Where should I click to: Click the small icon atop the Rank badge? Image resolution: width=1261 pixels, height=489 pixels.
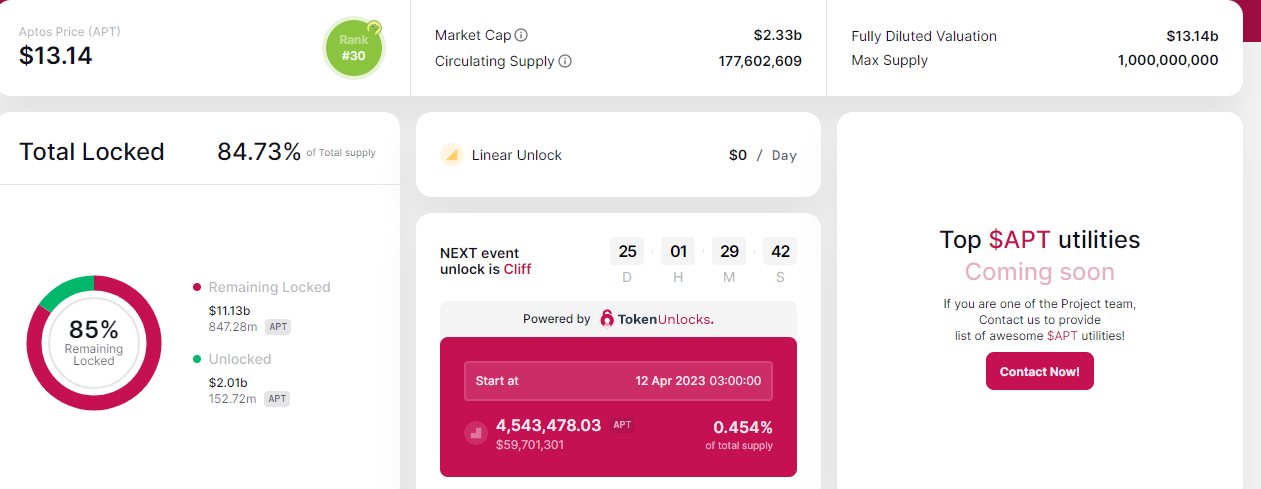click(x=374, y=28)
